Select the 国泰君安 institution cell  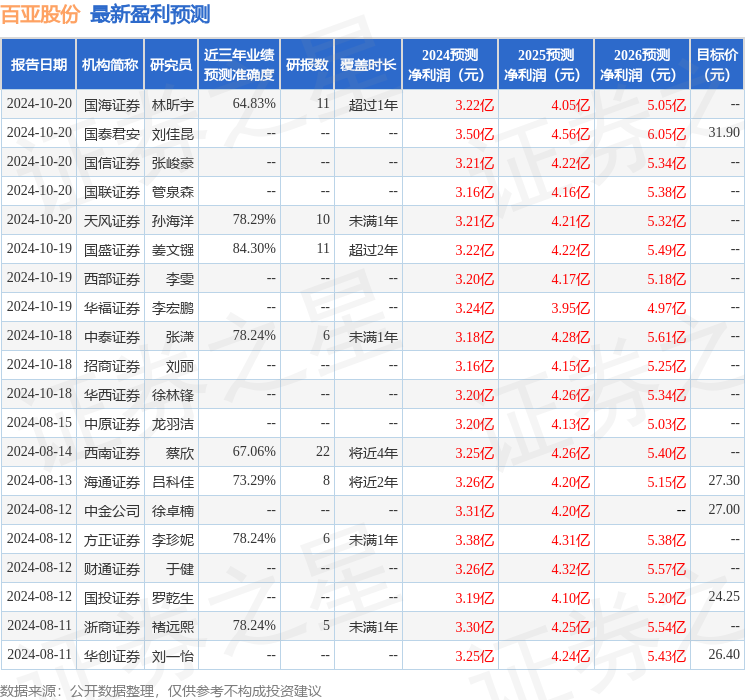tap(112, 134)
